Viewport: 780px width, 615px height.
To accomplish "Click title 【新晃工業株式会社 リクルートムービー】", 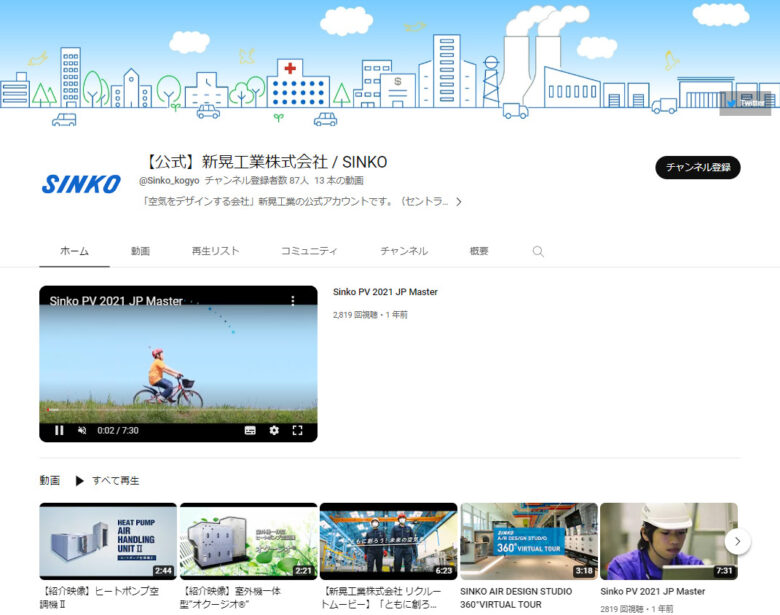I will (x=381, y=598).
